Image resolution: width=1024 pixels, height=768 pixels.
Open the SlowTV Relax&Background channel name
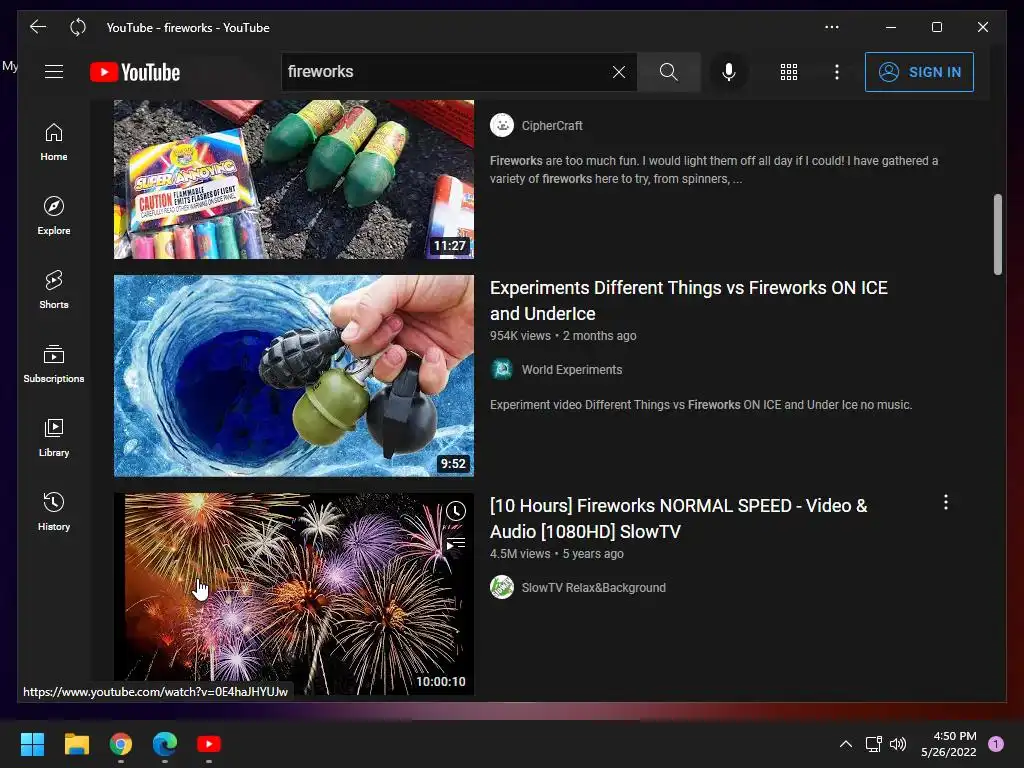click(x=594, y=587)
